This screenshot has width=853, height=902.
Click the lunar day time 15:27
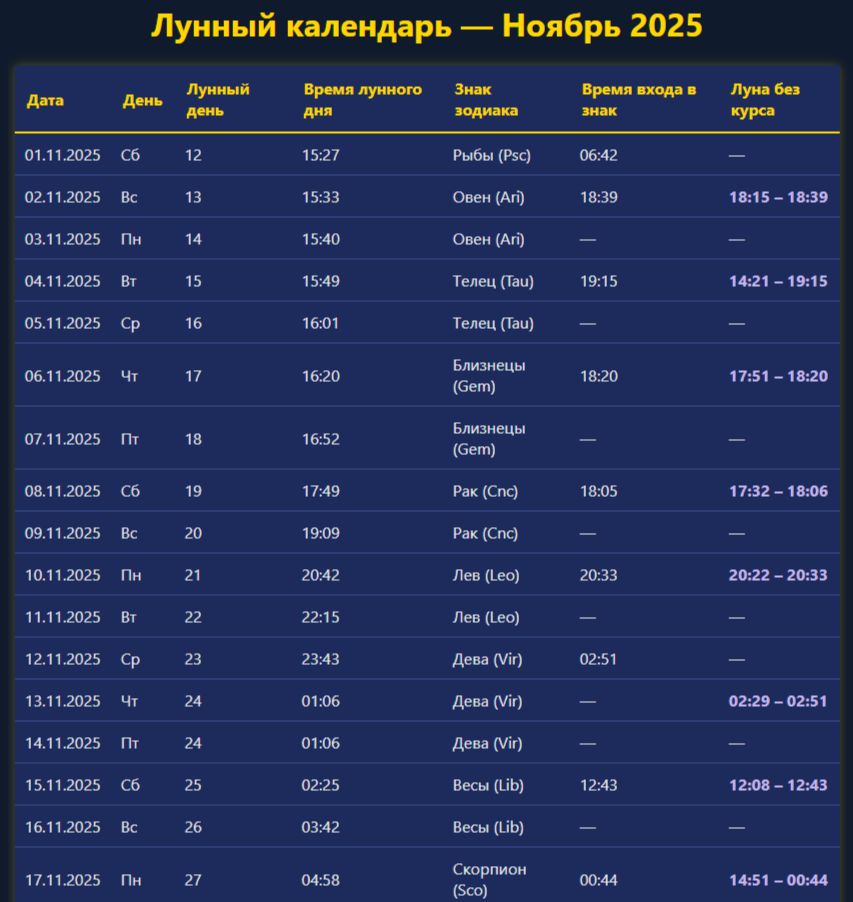[x=321, y=155]
